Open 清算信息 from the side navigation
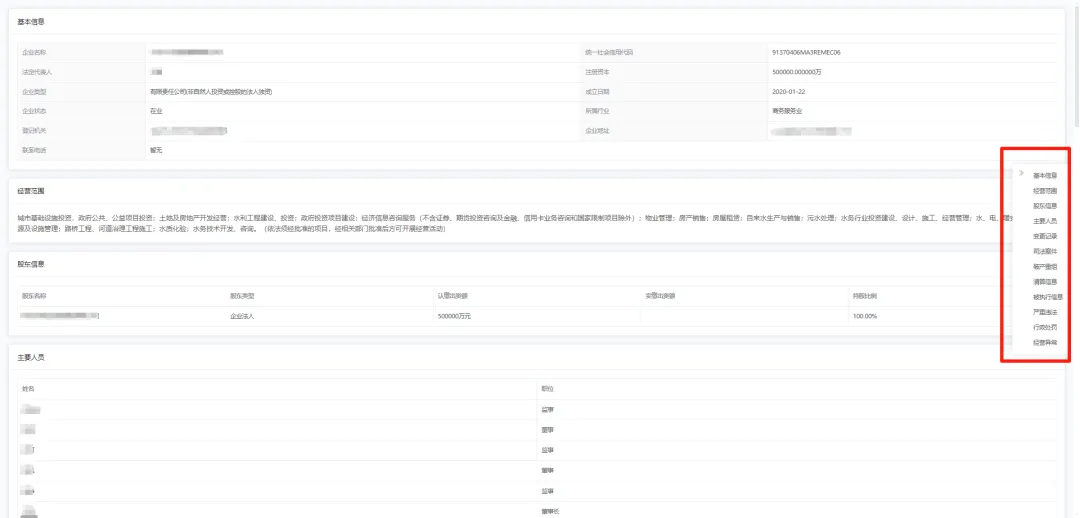 [x=1045, y=282]
